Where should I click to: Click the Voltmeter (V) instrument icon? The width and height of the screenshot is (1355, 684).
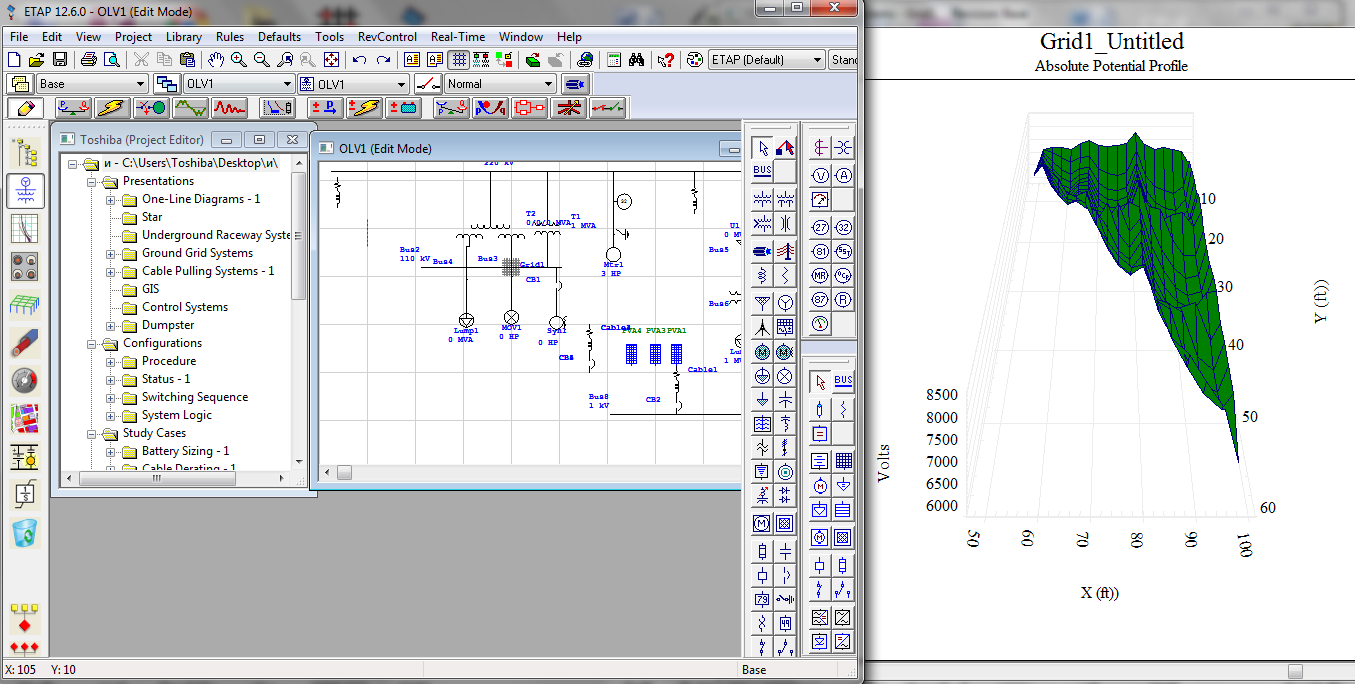click(820, 176)
